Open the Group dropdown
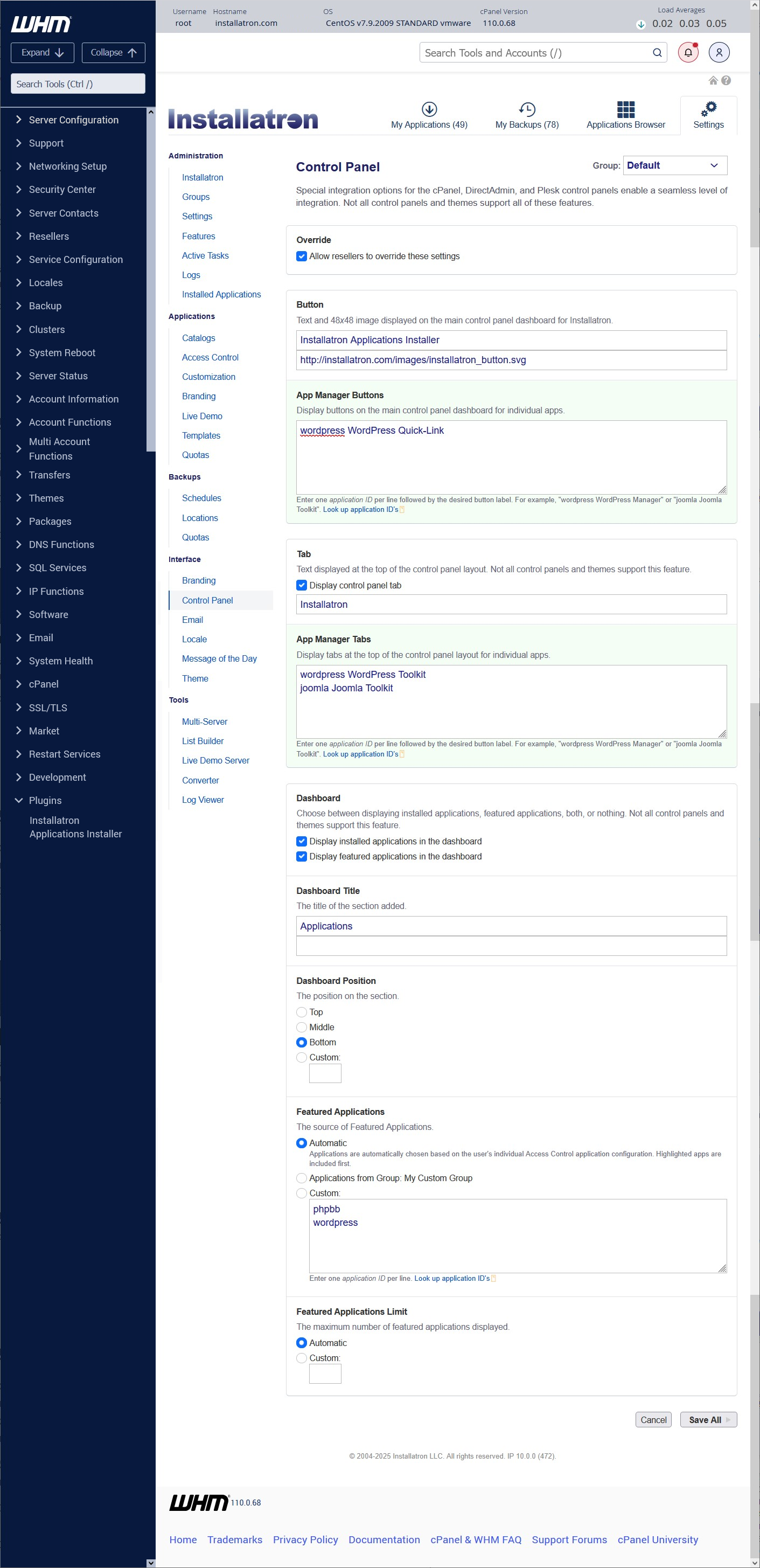 675,165
